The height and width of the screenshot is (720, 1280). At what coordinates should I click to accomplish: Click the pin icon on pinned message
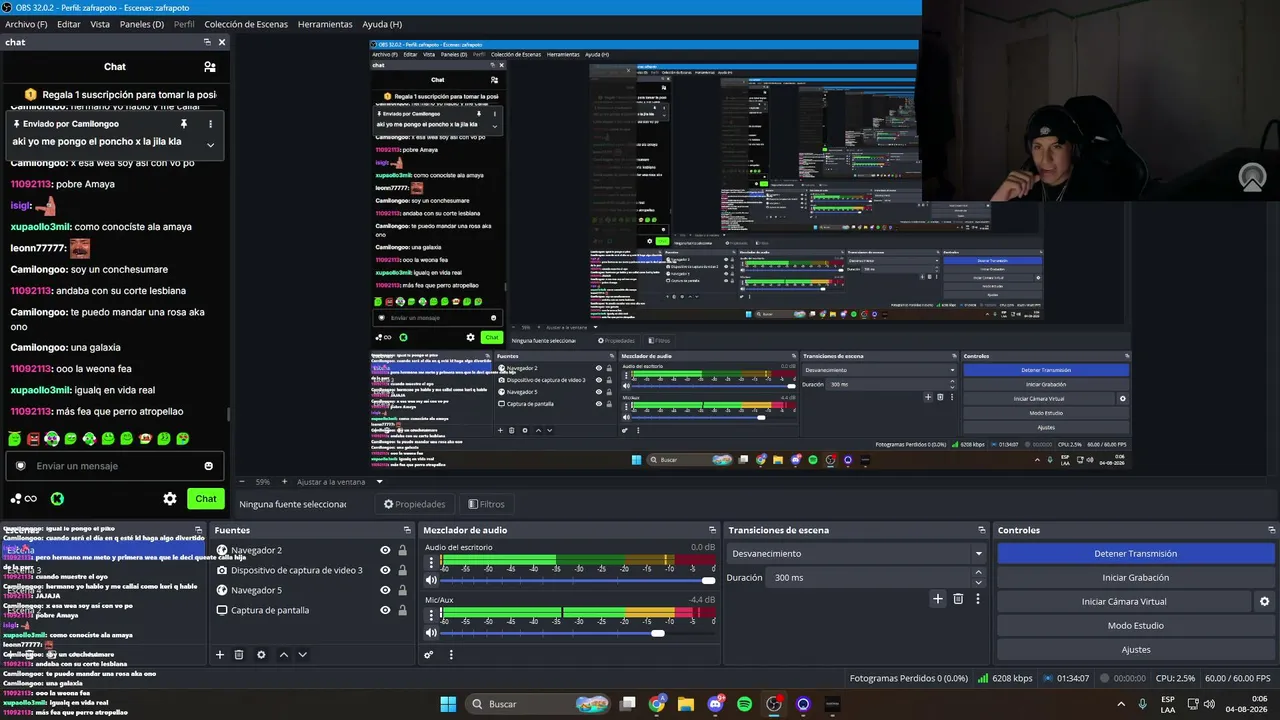184,124
